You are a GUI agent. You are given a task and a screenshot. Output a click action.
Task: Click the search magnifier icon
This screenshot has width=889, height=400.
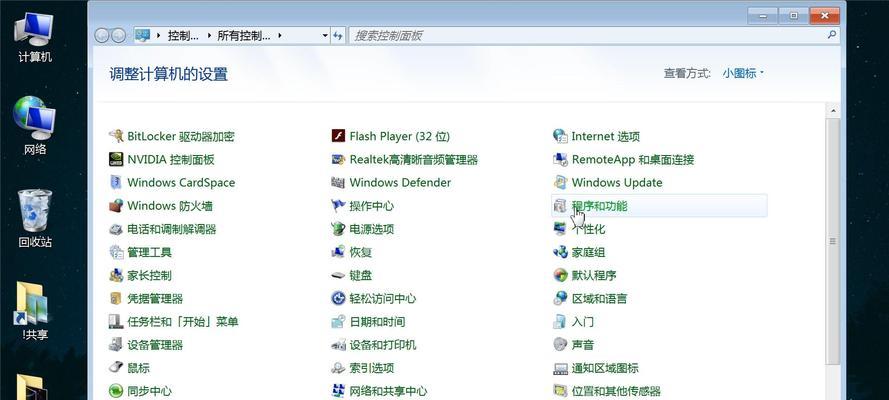(832, 35)
